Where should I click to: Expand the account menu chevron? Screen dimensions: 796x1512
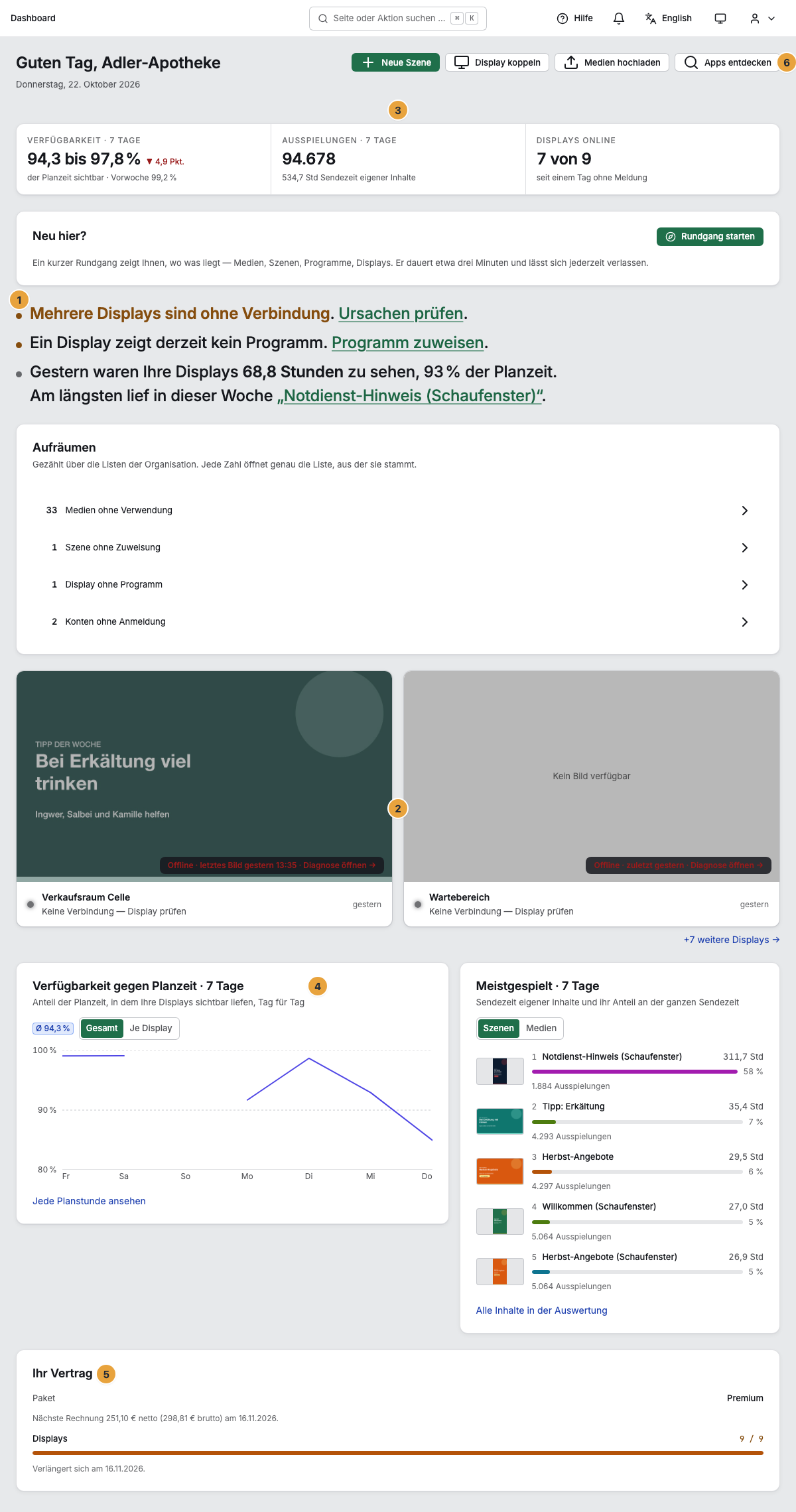tap(771, 19)
